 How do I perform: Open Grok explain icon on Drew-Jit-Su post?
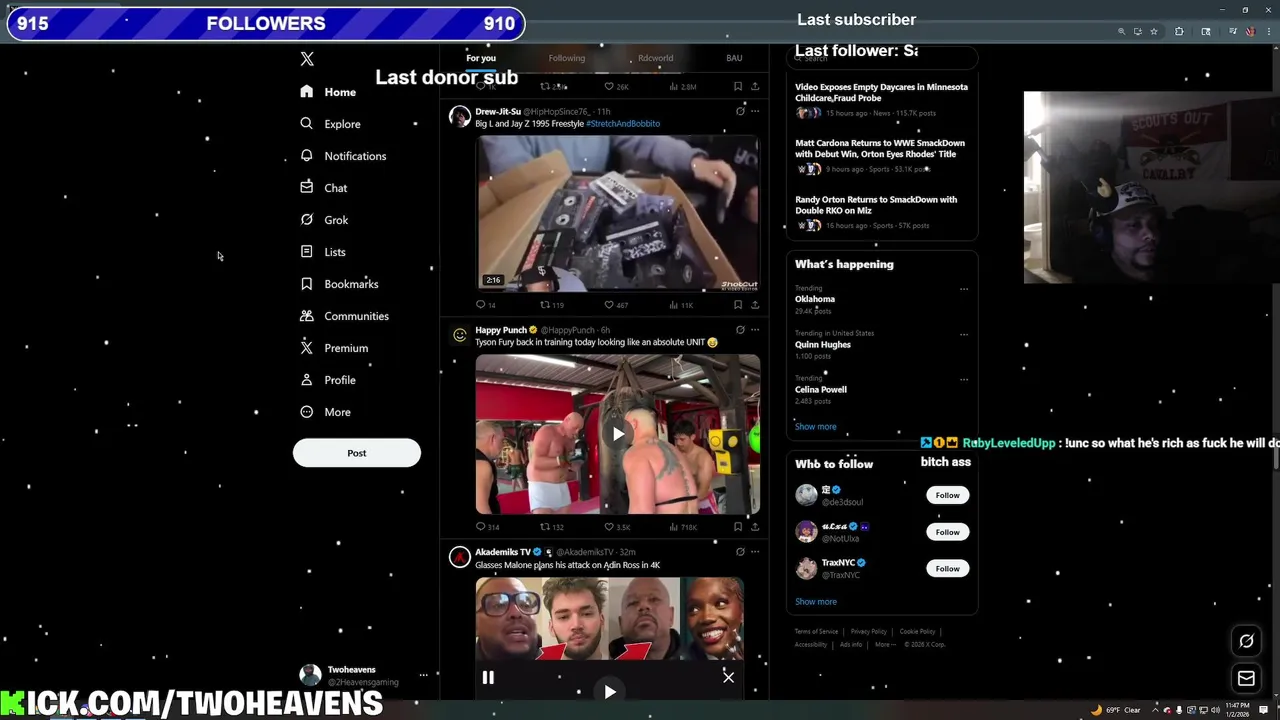point(740,111)
